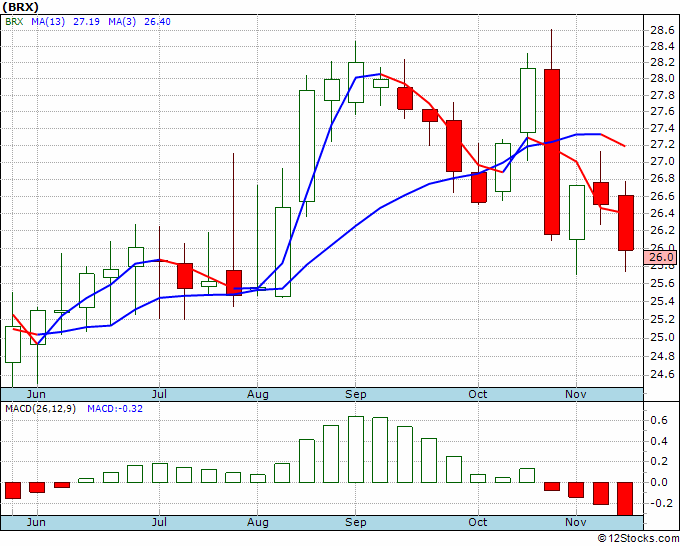The width and height of the screenshot is (680, 546).
Task: Click the Nov label on the MACD axis
Action: 575,522
